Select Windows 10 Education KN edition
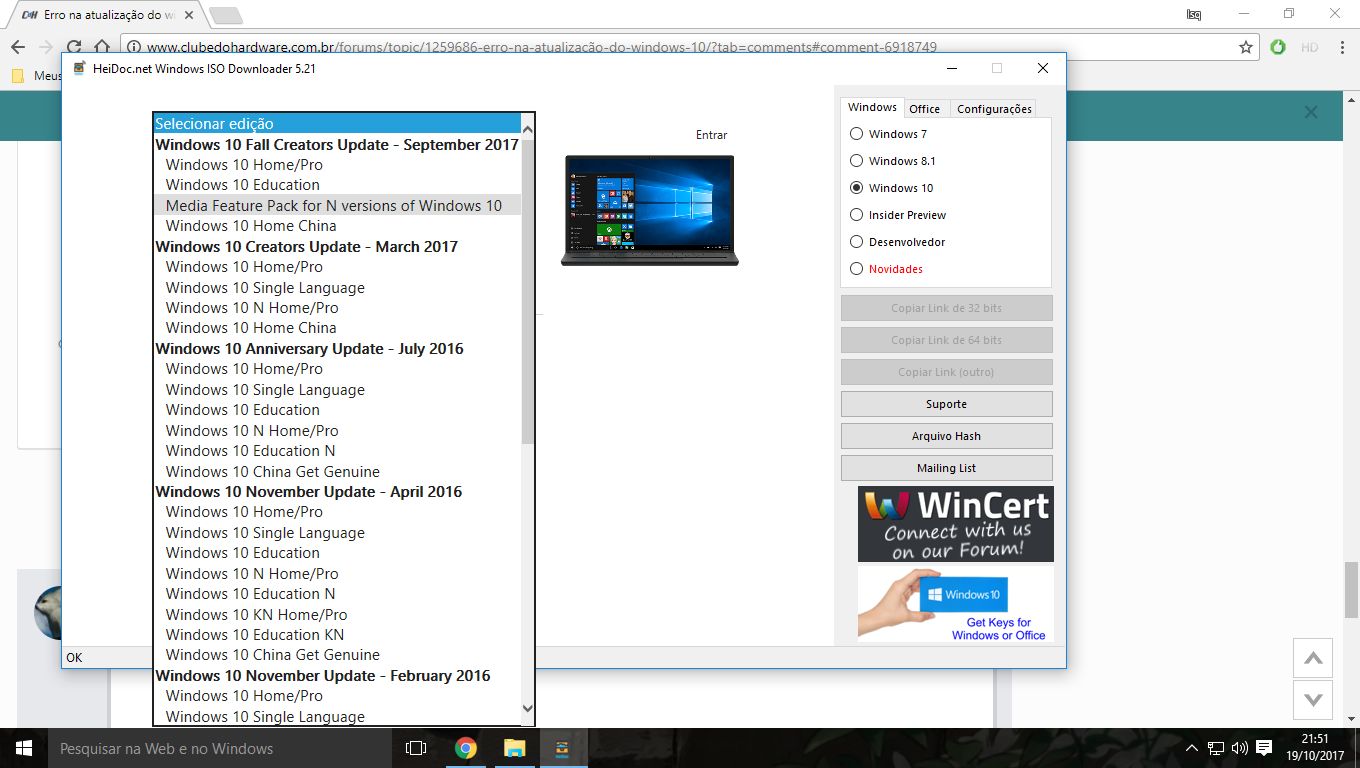This screenshot has height=768, width=1360. [x=337, y=635]
